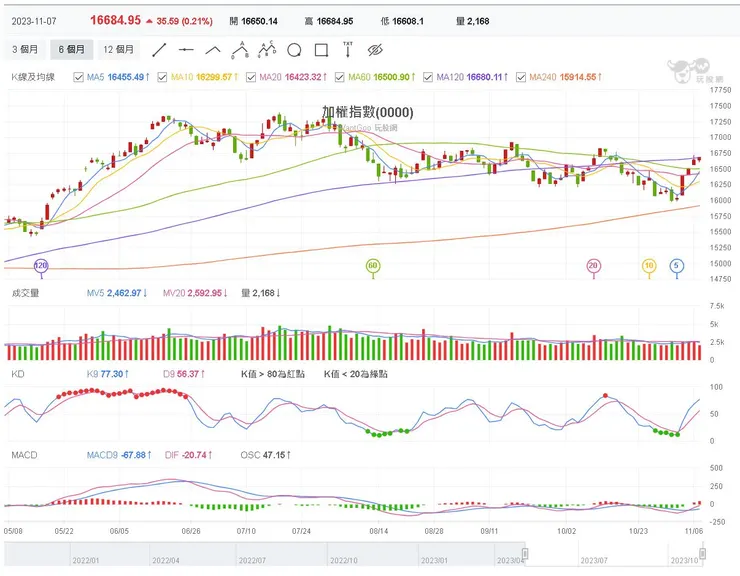Switch to the 12 個月 range tab
This screenshot has width=740, height=576.
(x=119, y=49)
